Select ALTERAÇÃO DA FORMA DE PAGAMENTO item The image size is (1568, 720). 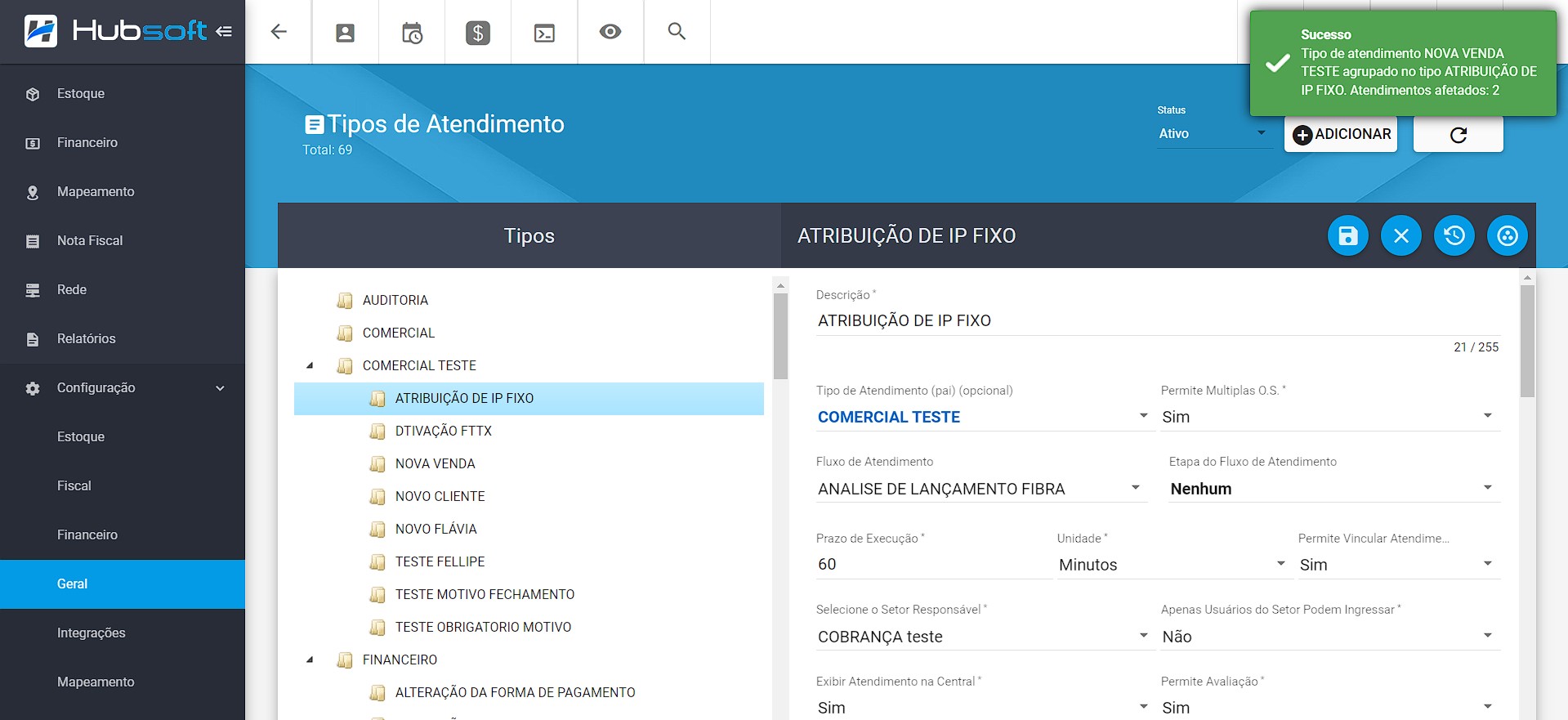516,692
